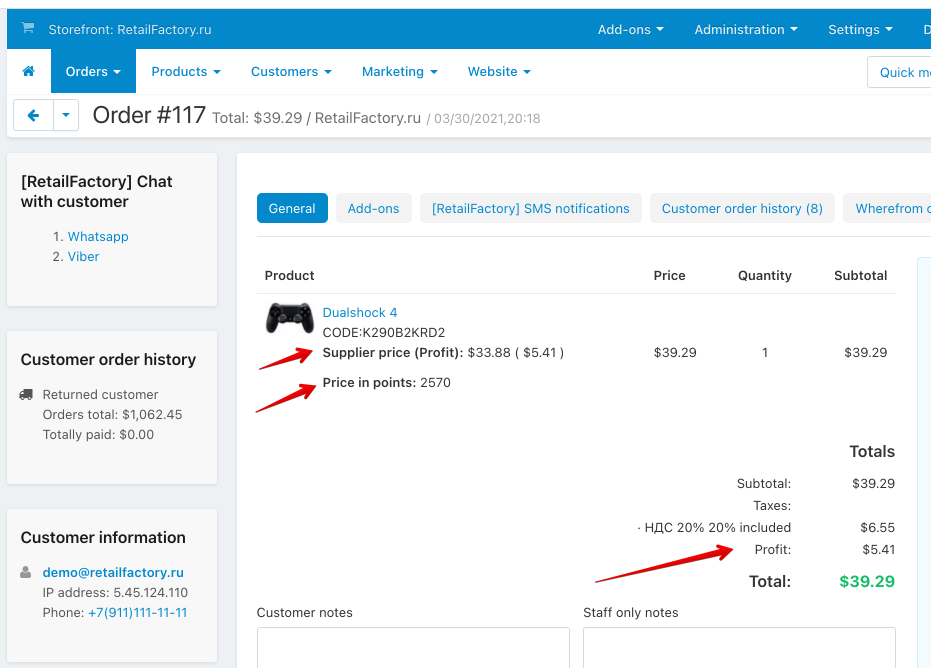Select the General tab

pyautogui.click(x=292, y=208)
